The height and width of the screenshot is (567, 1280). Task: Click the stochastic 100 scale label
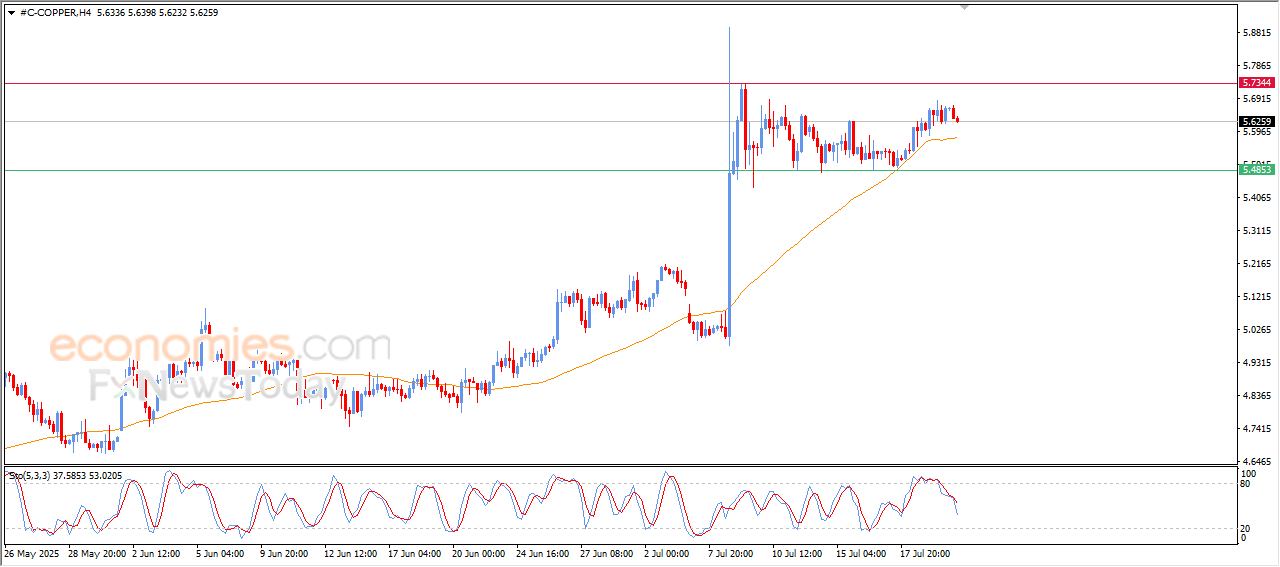click(1248, 473)
